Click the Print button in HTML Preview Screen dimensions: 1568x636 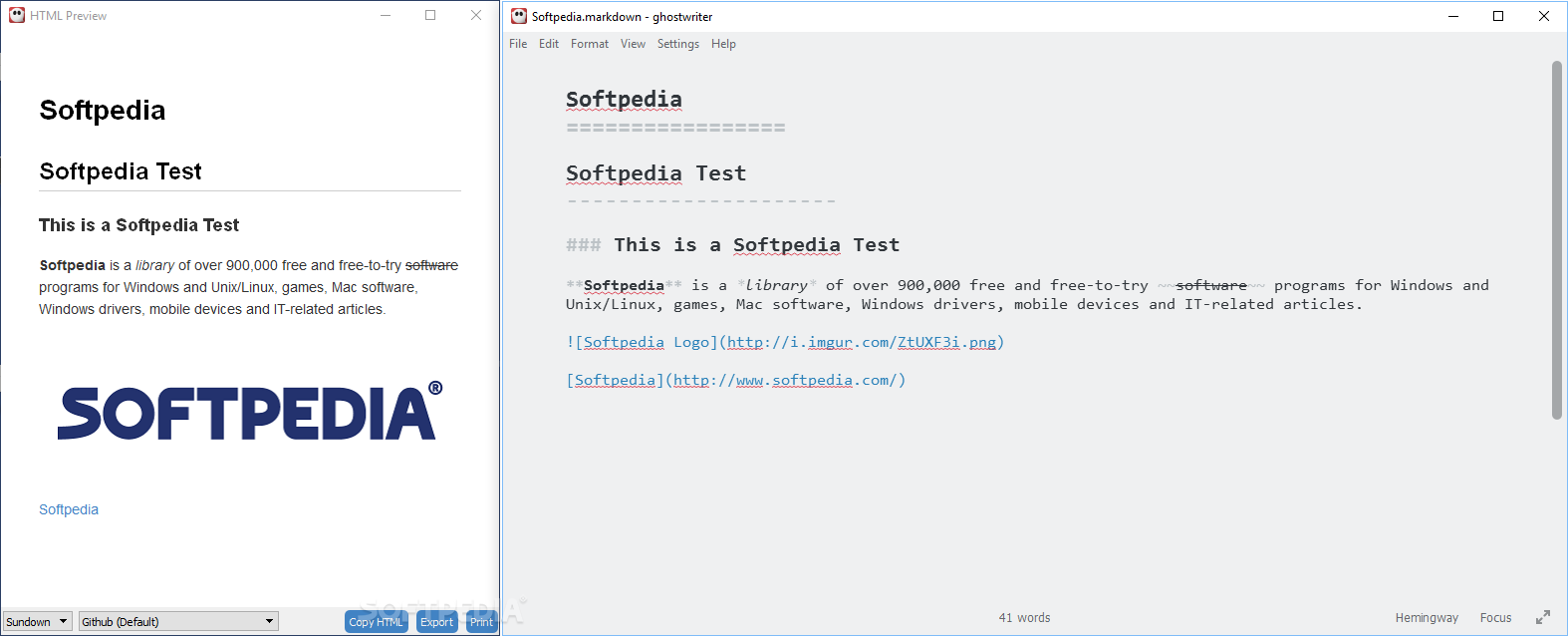click(x=481, y=622)
